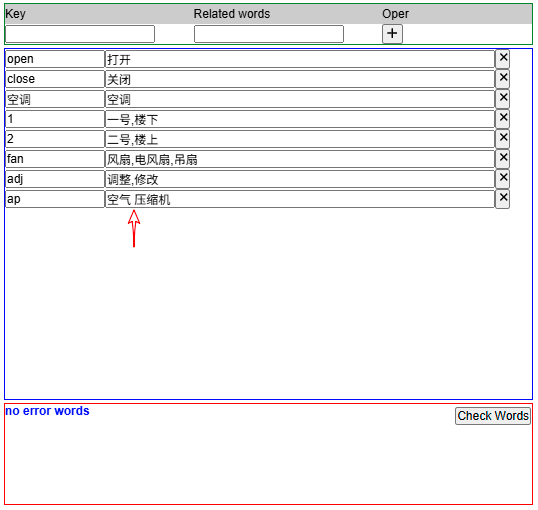Edit the related words field 打开
The width and height of the screenshot is (538, 510).
tap(300, 59)
